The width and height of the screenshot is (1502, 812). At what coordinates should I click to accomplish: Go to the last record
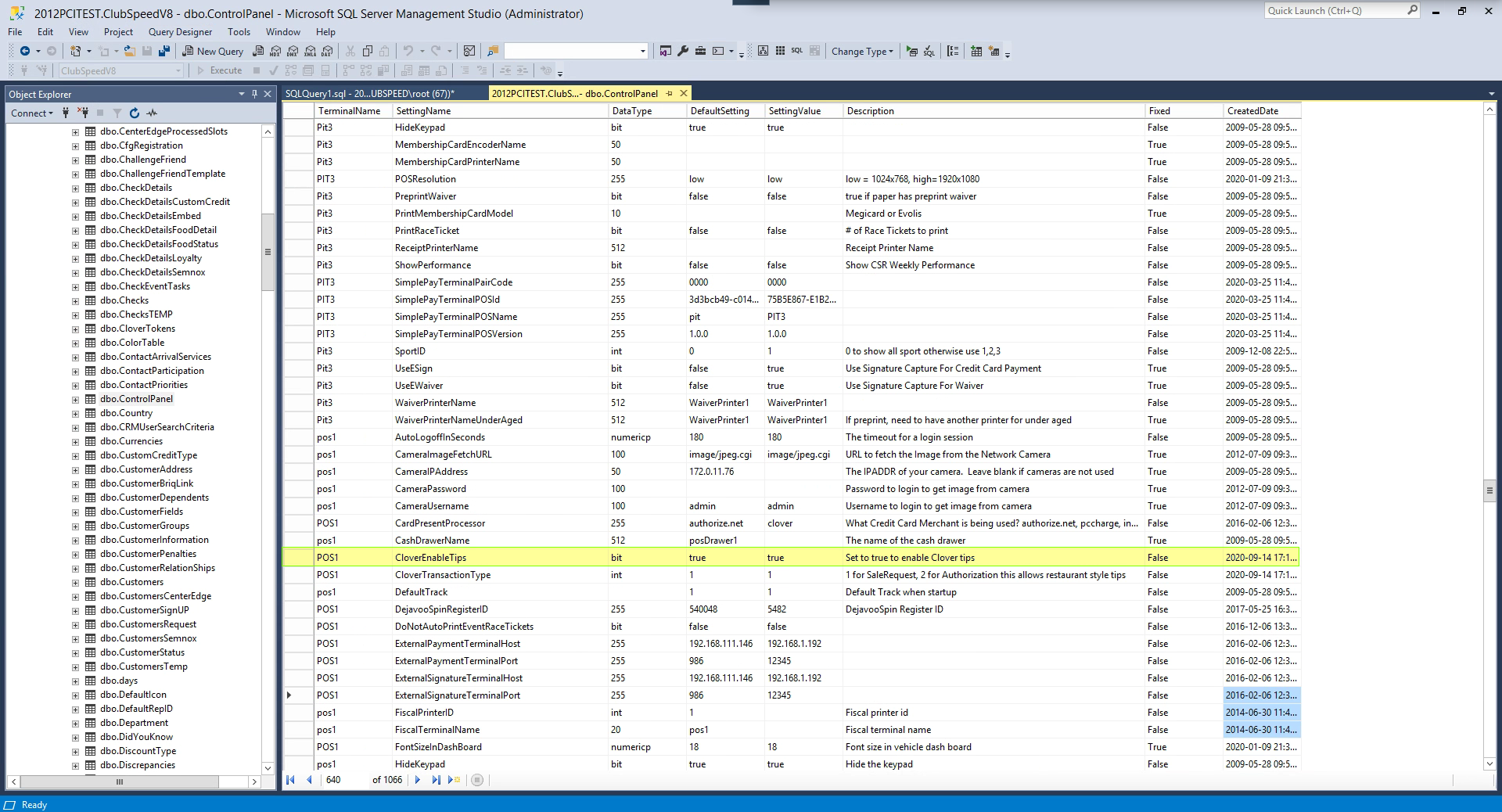click(x=436, y=780)
